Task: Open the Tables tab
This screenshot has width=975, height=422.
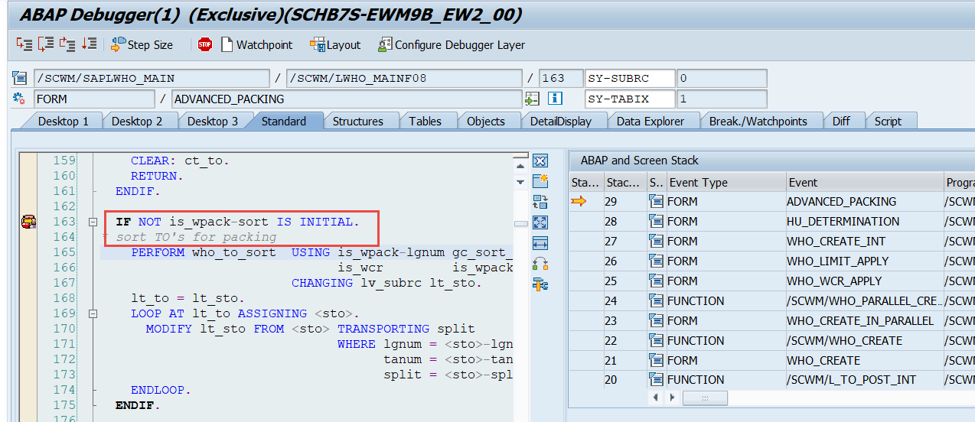Action: (425, 121)
